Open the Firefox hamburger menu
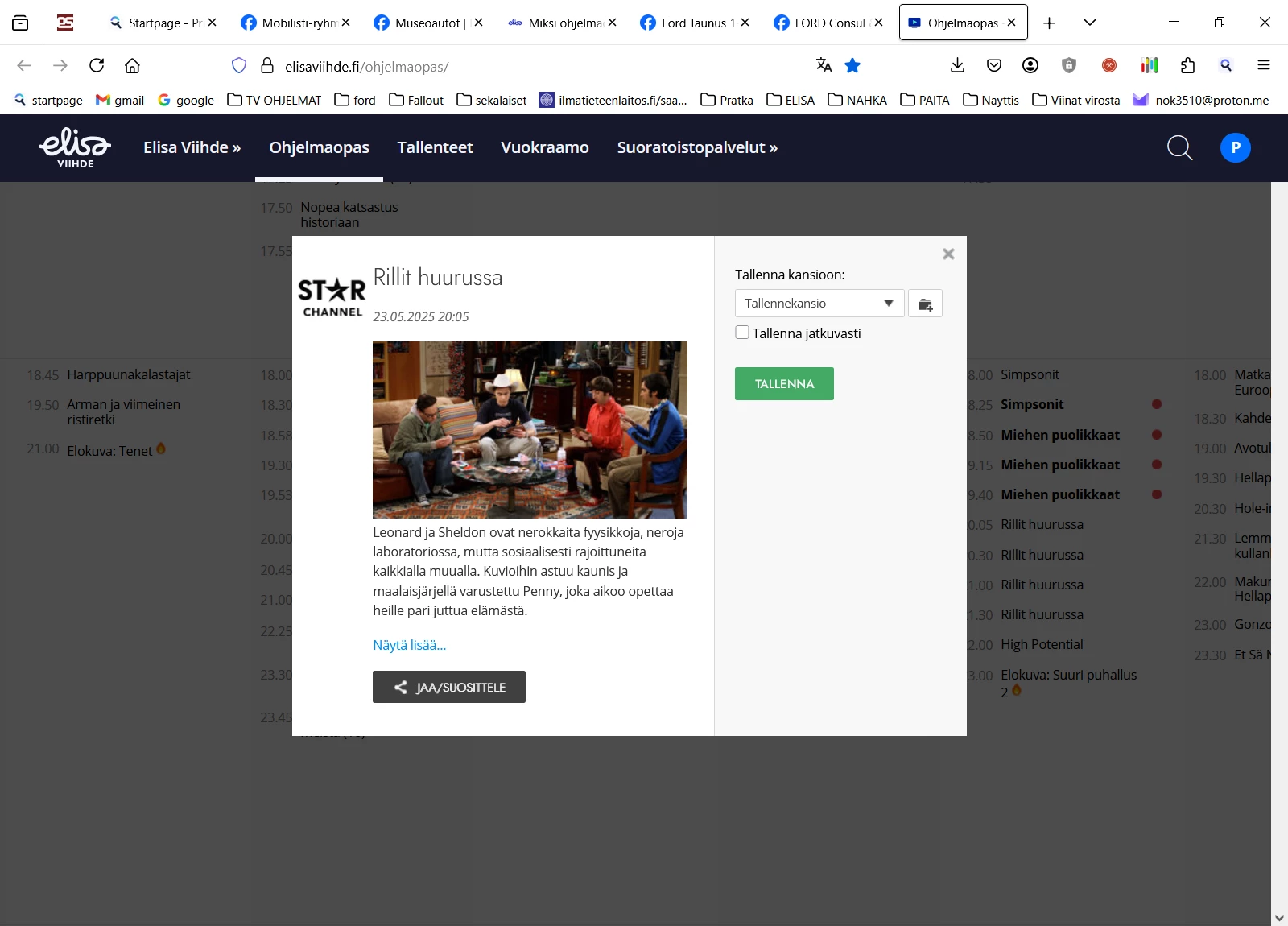This screenshot has width=1288, height=926. pyautogui.click(x=1264, y=65)
